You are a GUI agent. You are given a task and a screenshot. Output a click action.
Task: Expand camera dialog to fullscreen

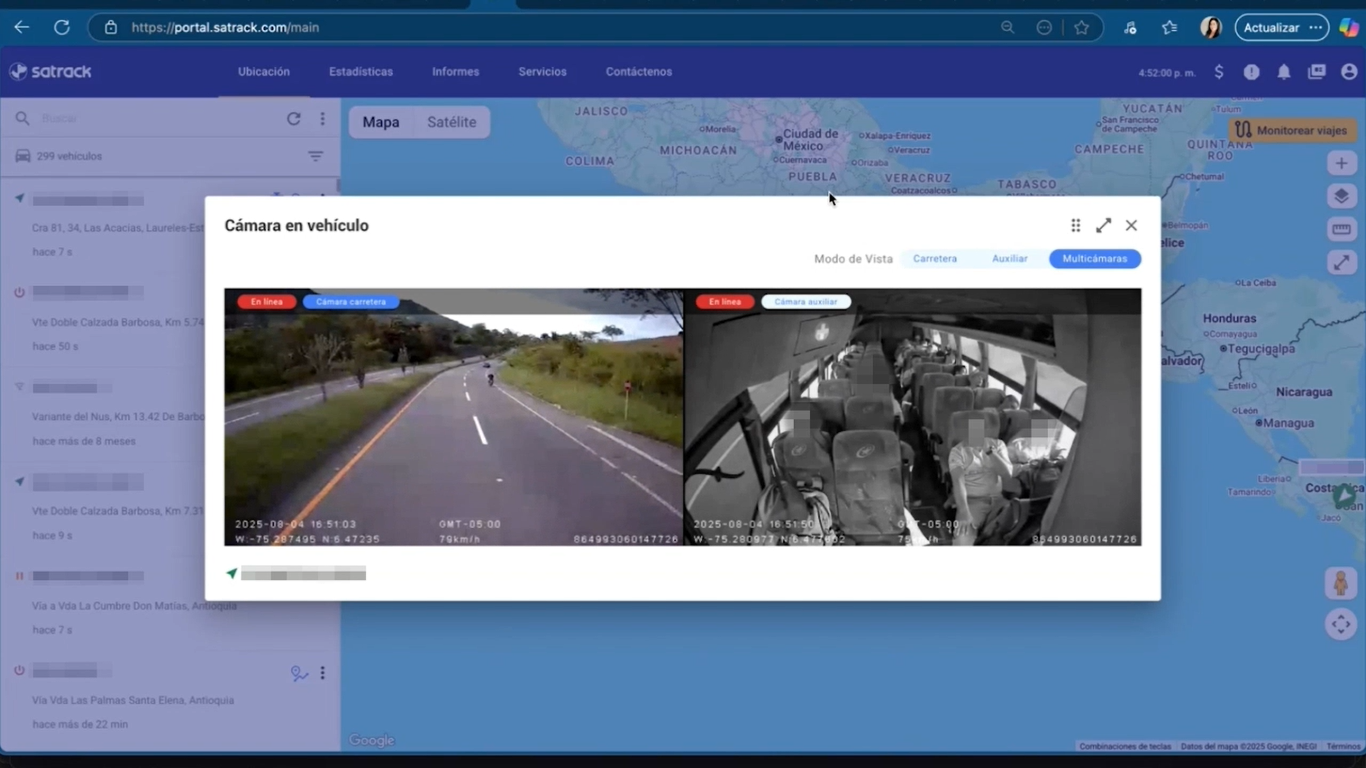tap(1103, 226)
